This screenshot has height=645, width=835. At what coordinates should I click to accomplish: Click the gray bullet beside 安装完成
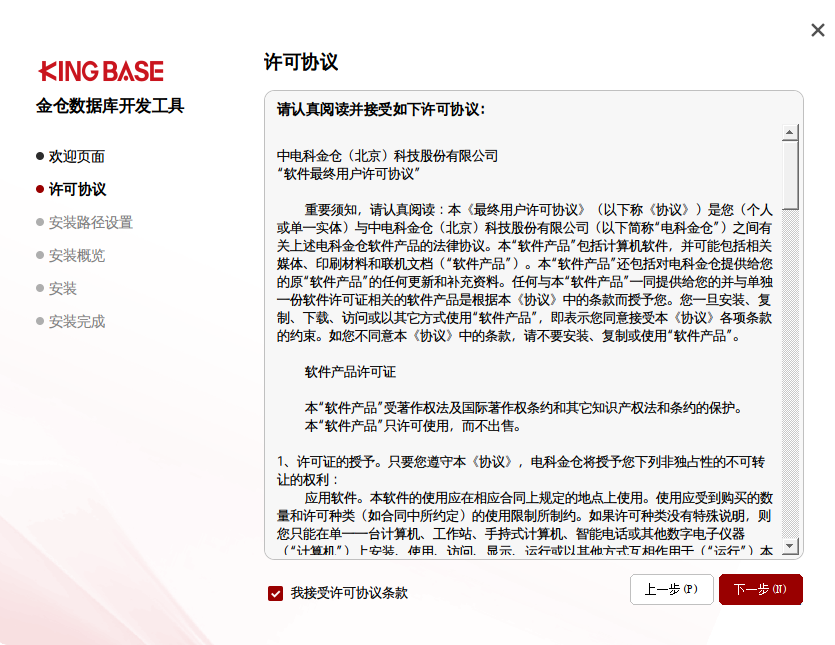tap(40, 321)
